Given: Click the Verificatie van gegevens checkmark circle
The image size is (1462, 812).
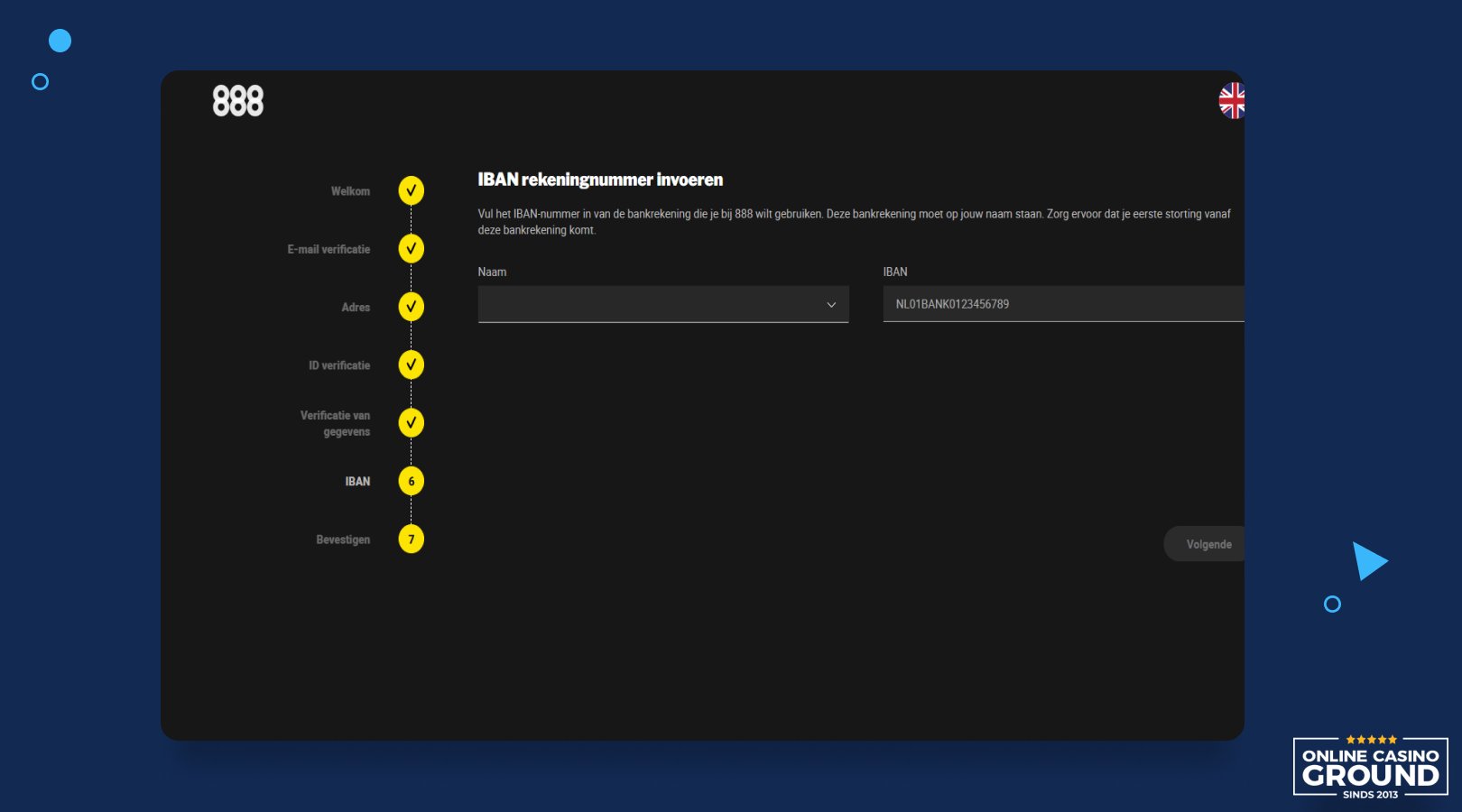Looking at the screenshot, I should [412, 423].
